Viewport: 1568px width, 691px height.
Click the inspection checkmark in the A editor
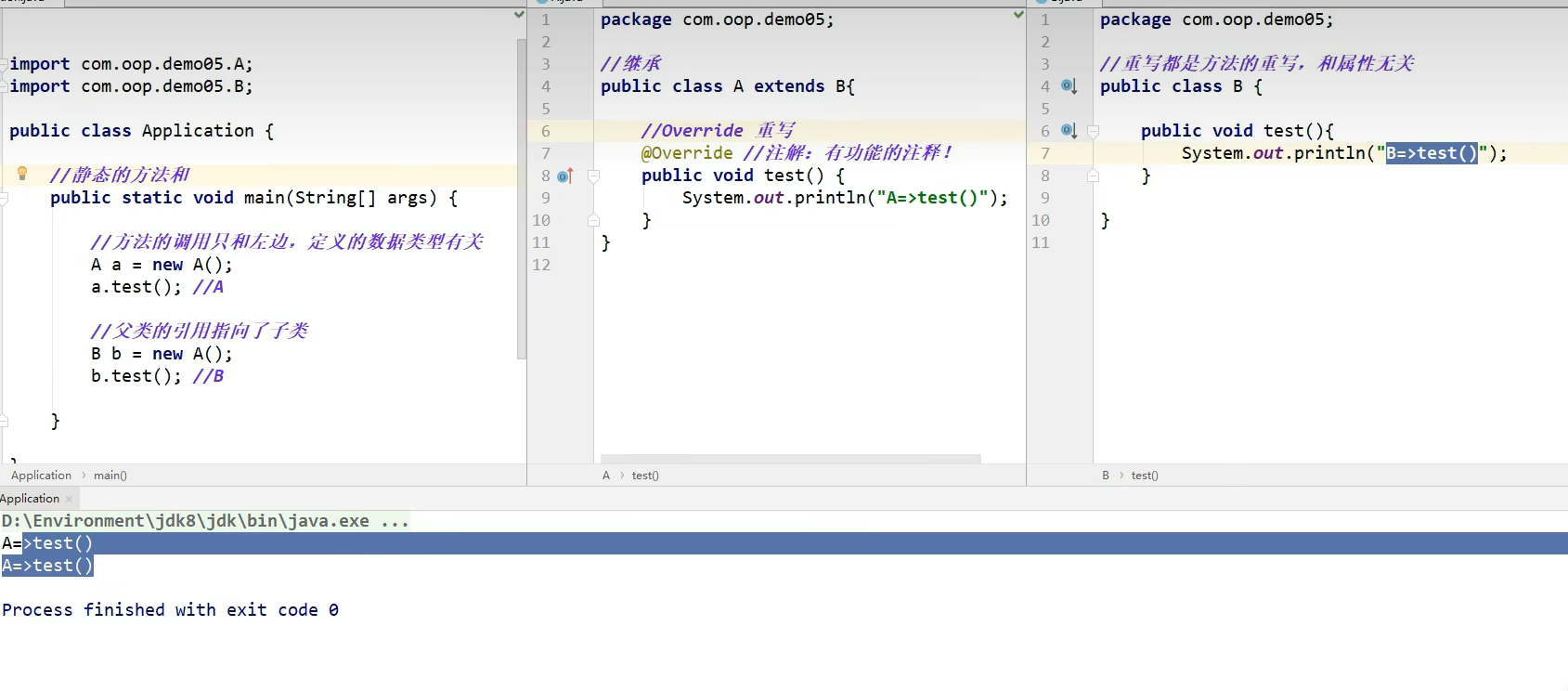coord(1018,15)
